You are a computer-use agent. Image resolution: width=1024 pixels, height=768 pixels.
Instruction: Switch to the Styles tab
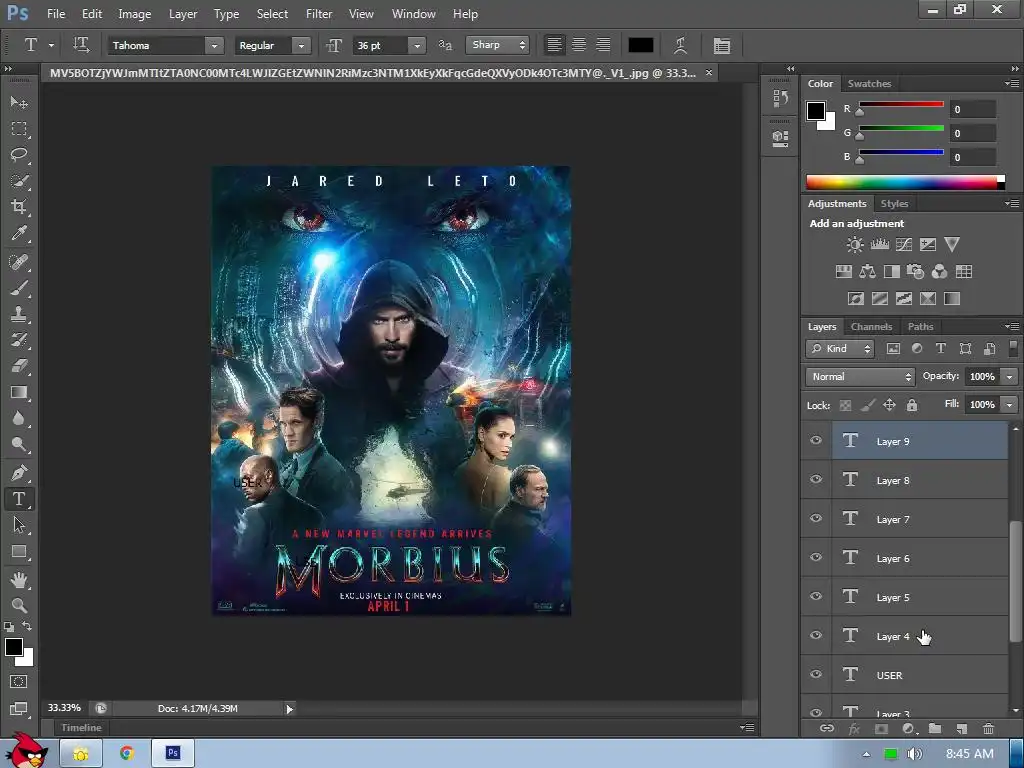(x=894, y=204)
